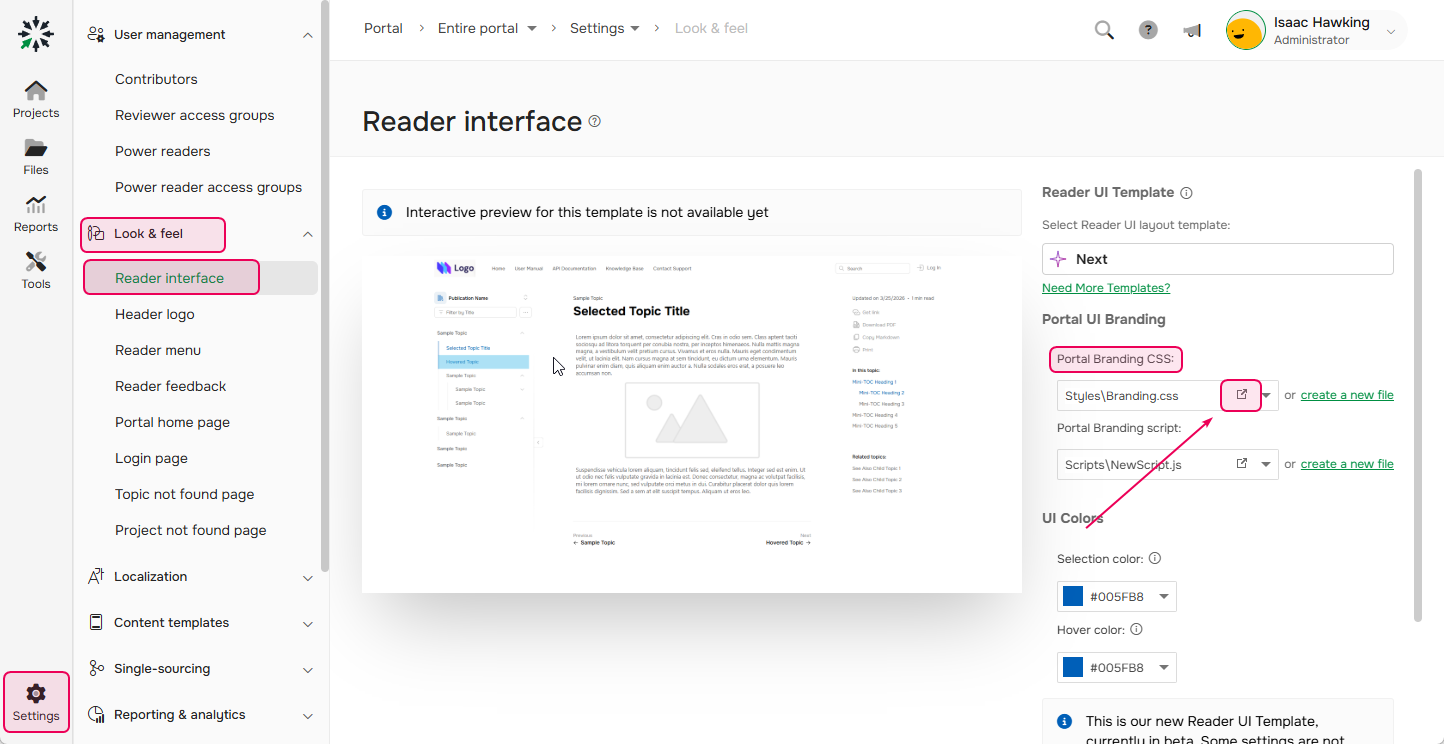Click the Portal breadcrumb link
The image size is (1444, 744).
(x=383, y=29)
